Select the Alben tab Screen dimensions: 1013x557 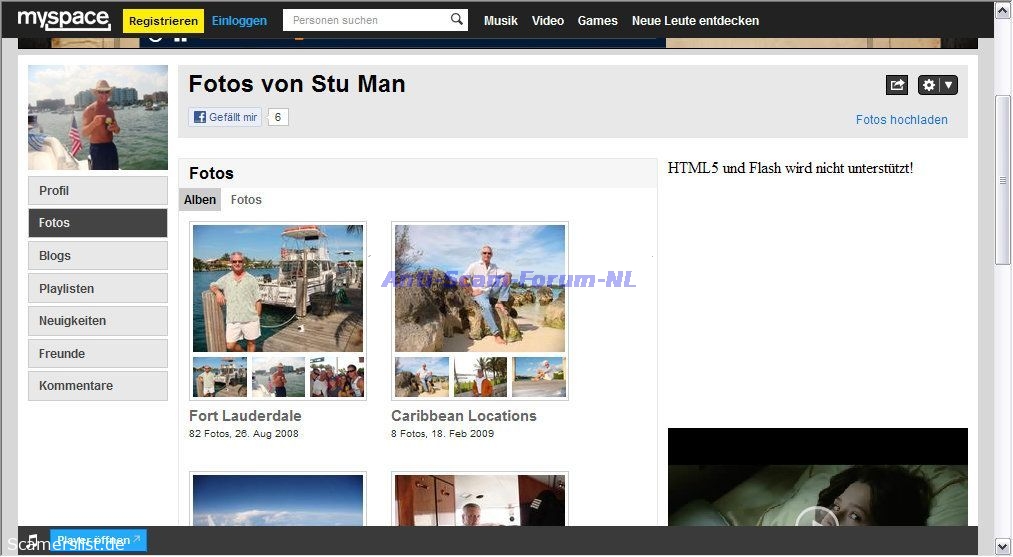[200, 200]
